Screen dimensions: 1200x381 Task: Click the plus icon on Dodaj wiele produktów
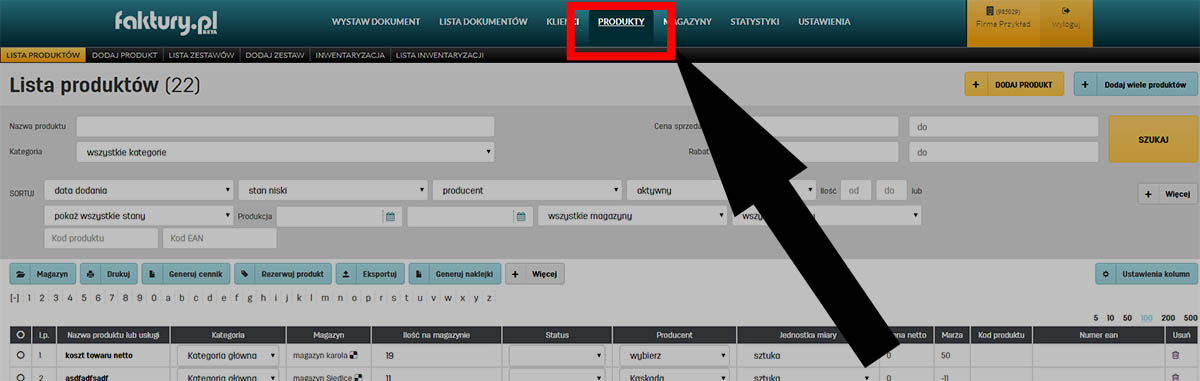pyautogui.click(x=1084, y=85)
